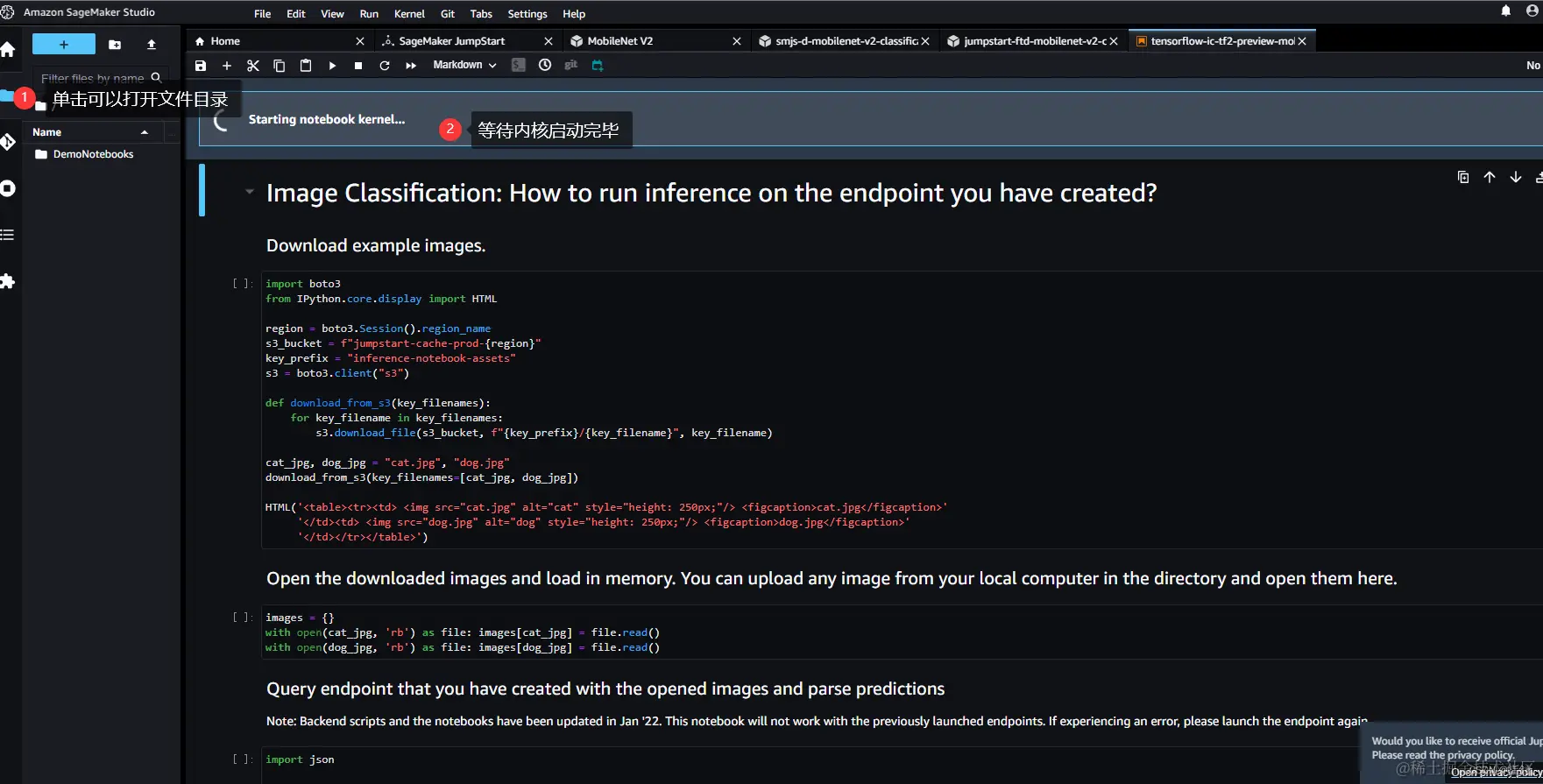This screenshot has height=784, width=1543.
Task: Click the upload files arrow icon
Action: pyautogui.click(x=152, y=45)
